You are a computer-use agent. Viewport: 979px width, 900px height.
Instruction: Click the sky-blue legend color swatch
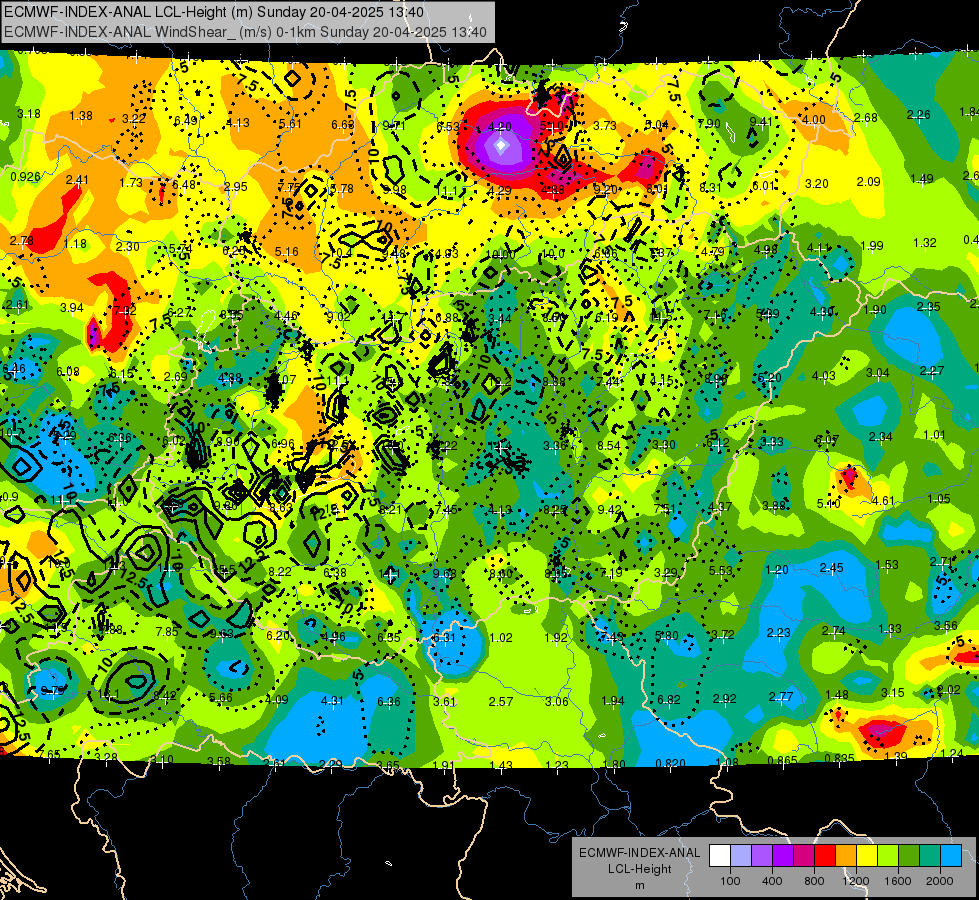click(x=951, y=856)
